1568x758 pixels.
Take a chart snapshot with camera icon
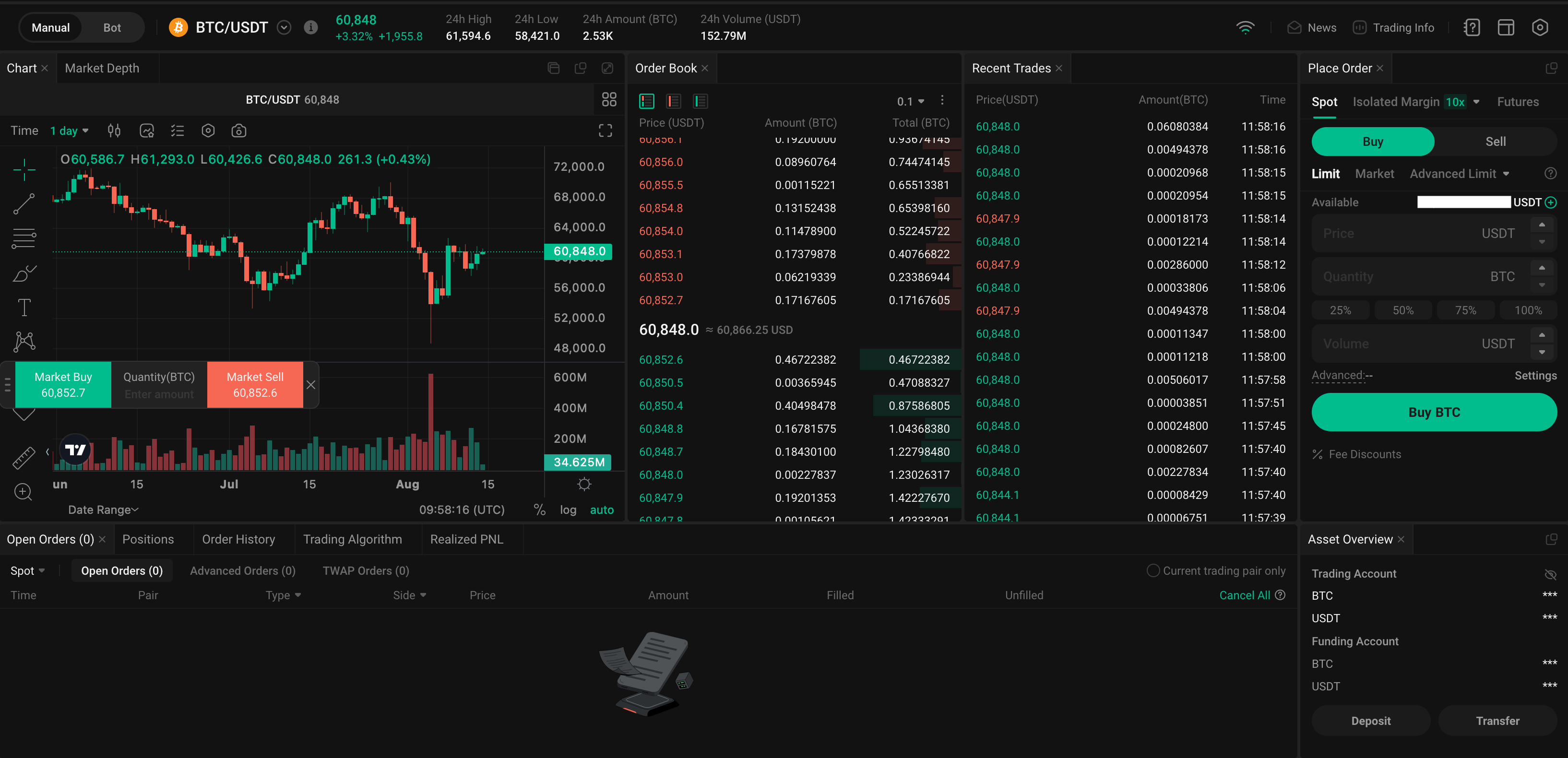pyautogui.click(x=238, y=130)
